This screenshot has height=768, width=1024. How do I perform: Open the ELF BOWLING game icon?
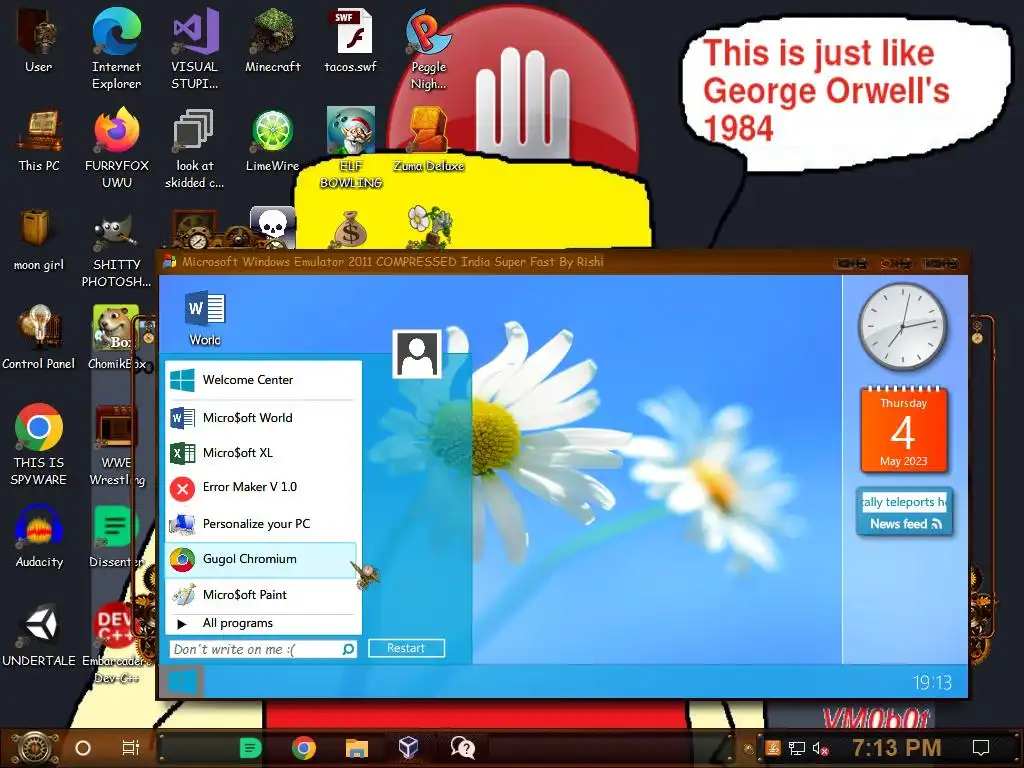(x=351, y=147)
